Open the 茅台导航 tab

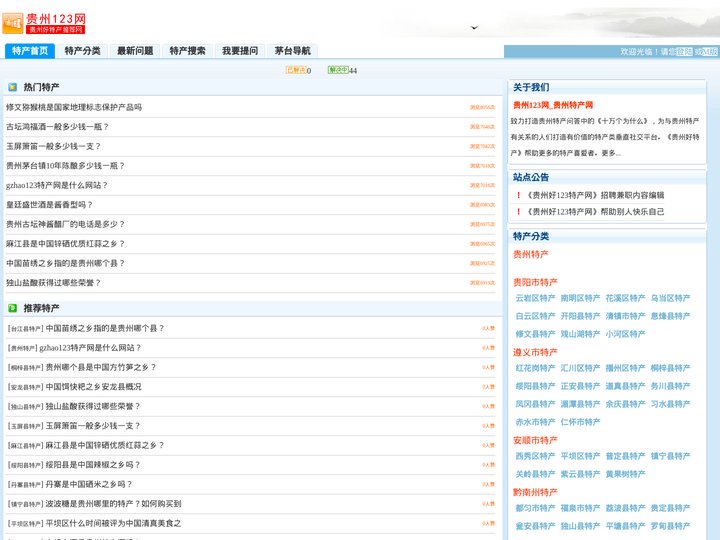click(292, 51)
